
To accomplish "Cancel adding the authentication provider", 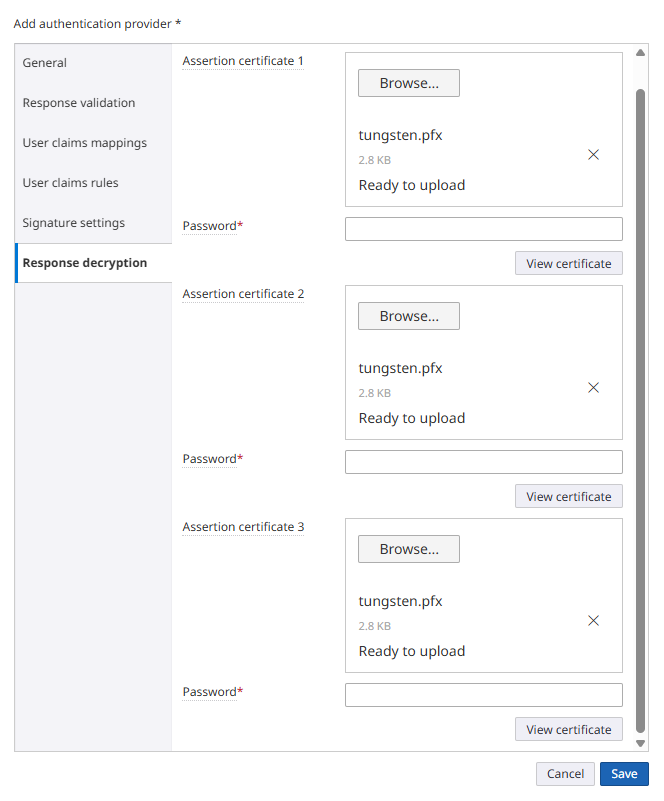I will point(565,774).
